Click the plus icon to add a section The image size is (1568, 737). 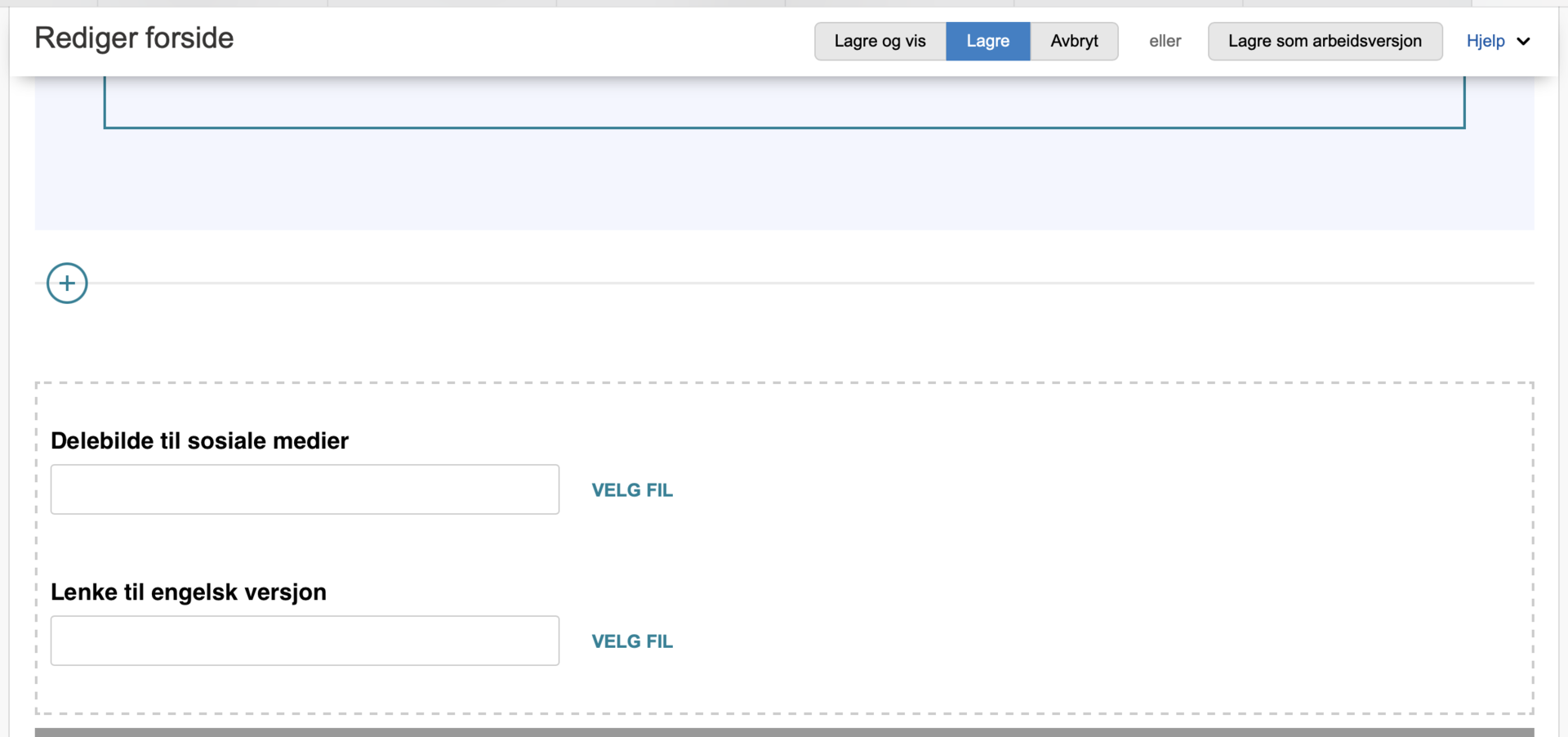[x=67, y=284]
